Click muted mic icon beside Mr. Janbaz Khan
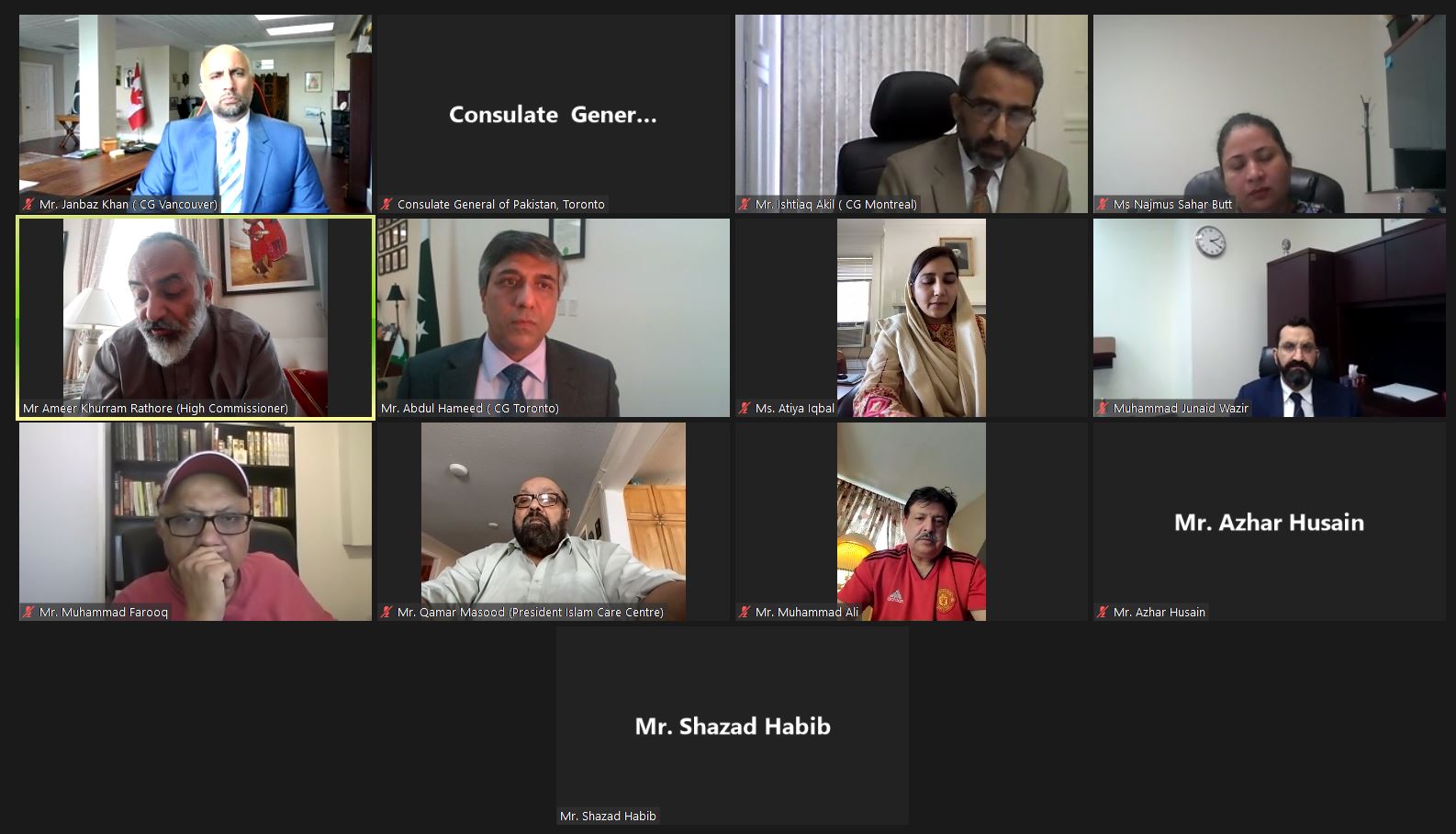 (x=28, y=205)
